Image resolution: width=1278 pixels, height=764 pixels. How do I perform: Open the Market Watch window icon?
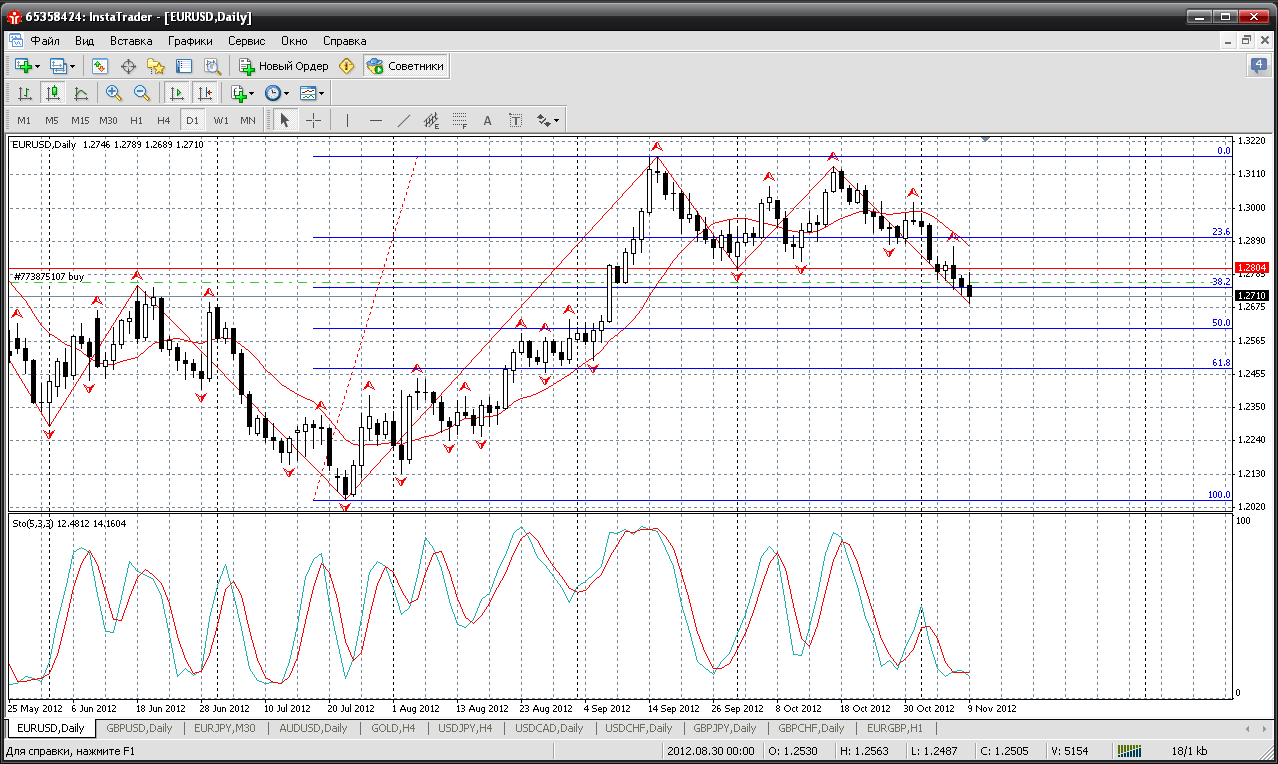tap(100, 66)
